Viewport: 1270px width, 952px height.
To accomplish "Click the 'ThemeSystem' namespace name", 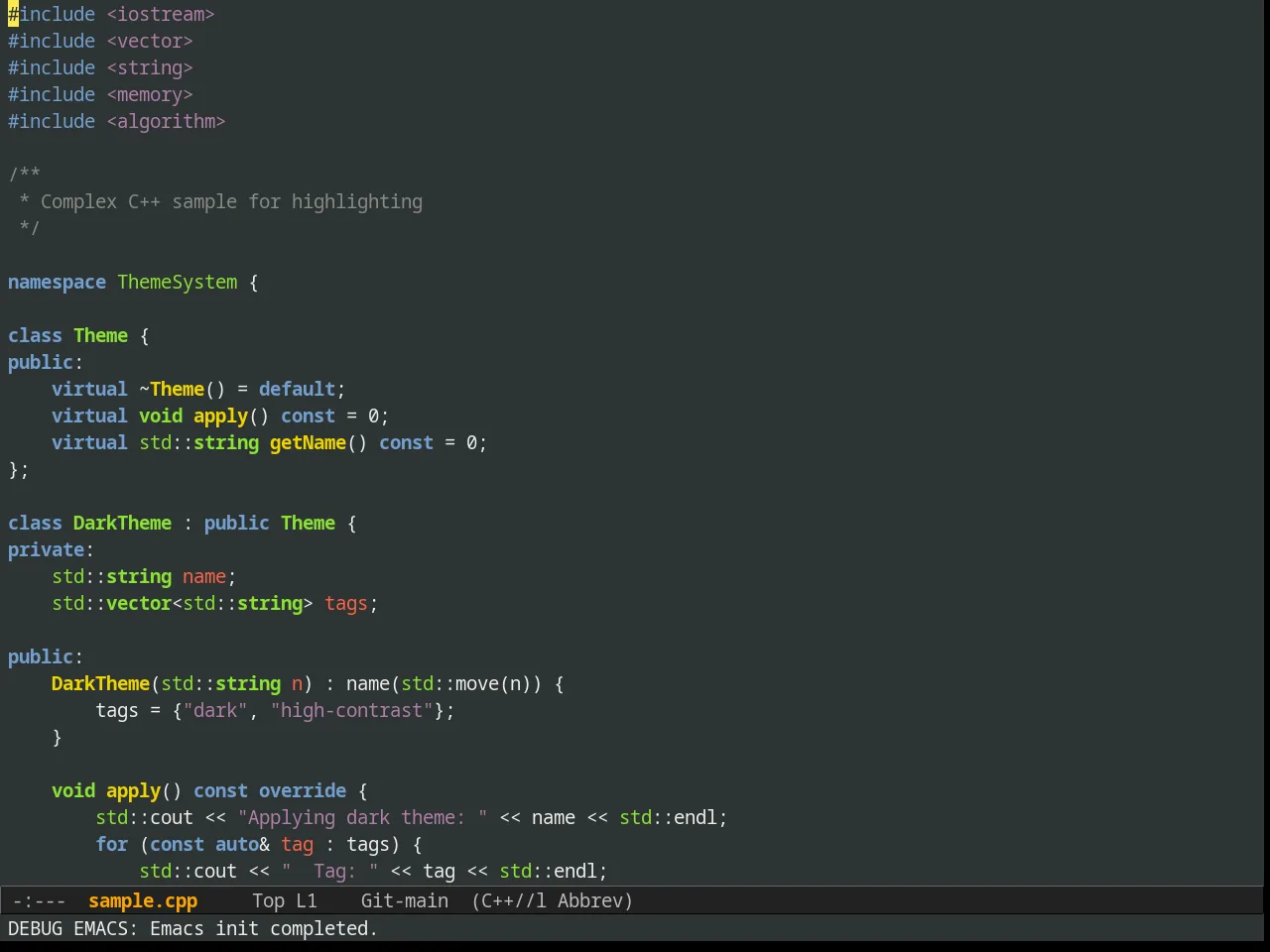I will [178, 282].
